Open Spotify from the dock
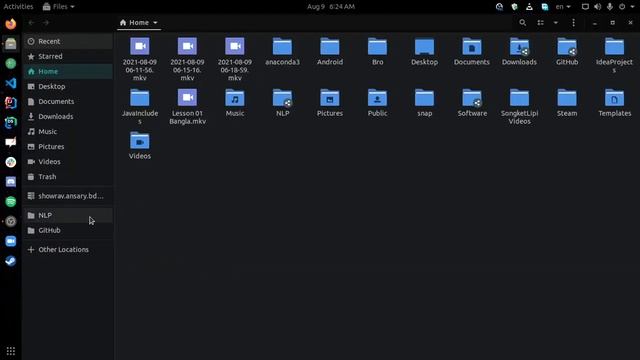Image resolution: width=640 pixels, height=360 pixels. pos(11,202)
